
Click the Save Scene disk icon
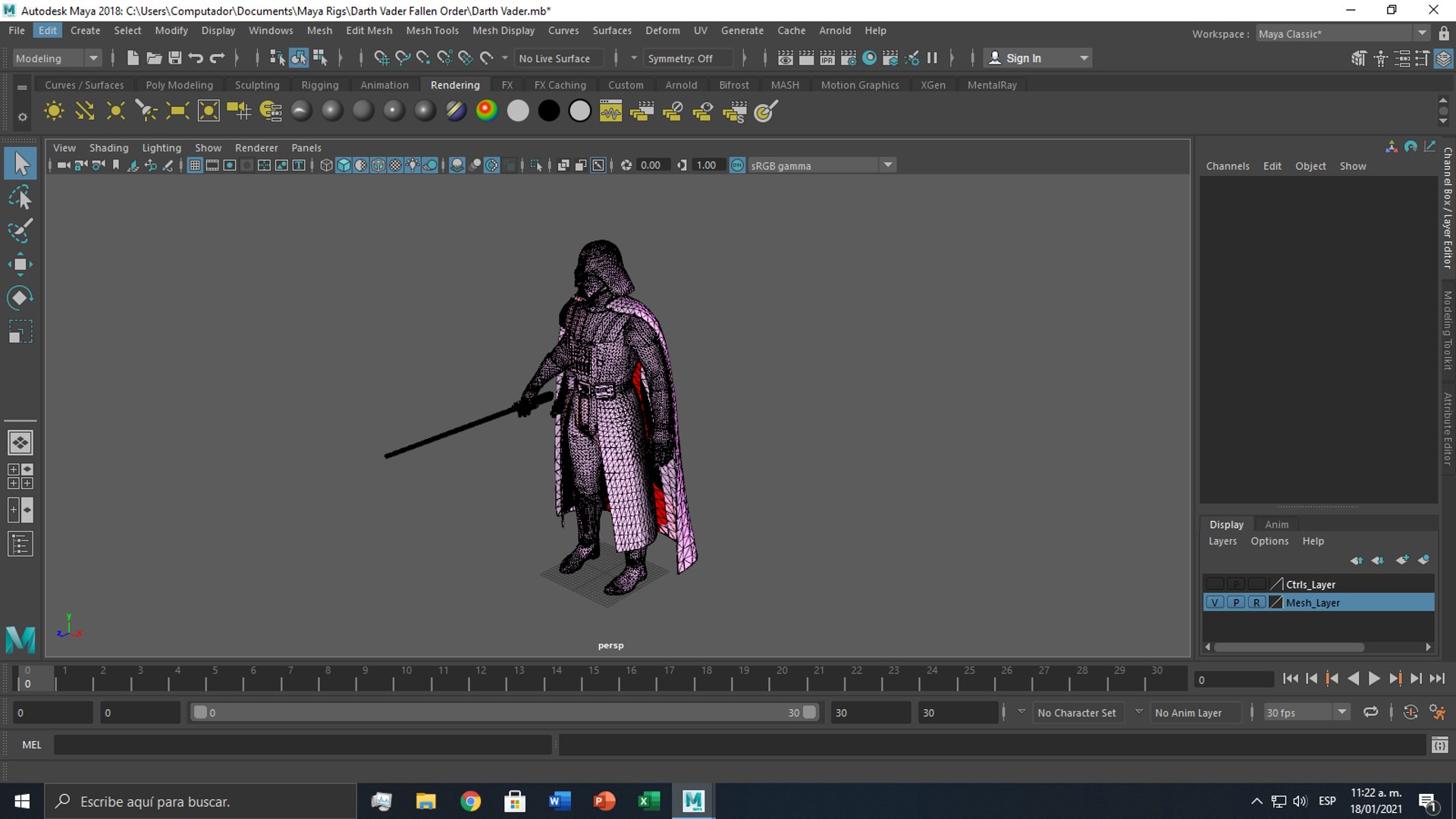[x=174, y=58]
